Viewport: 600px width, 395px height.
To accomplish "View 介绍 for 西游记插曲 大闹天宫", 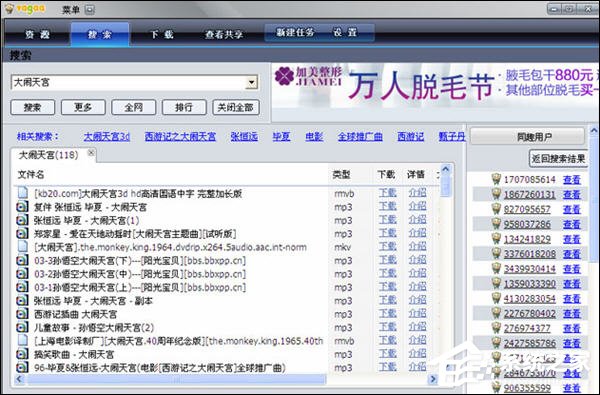I will [417, 314].
